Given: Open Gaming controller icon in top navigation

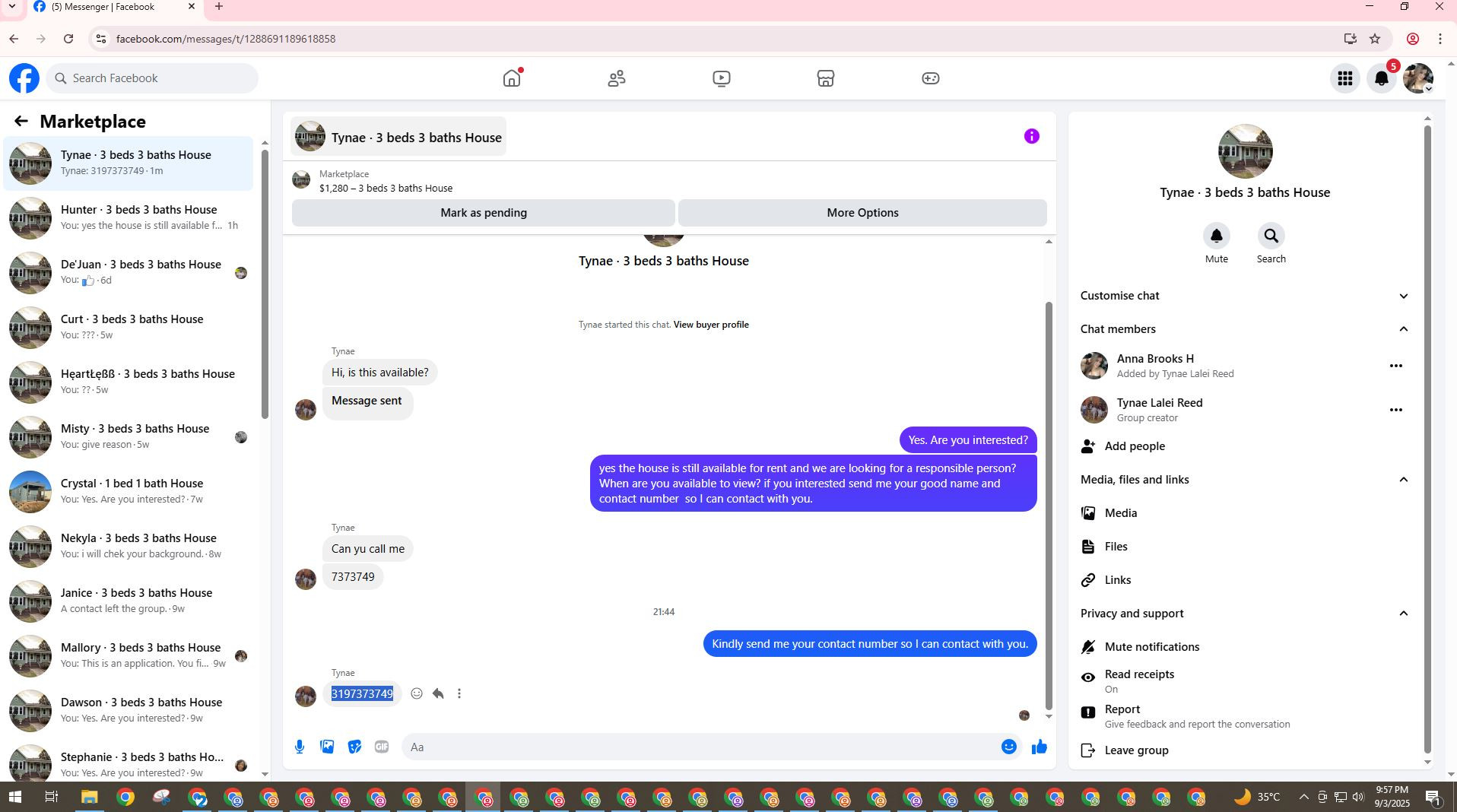Looking at the screenshot, I should [931, 78].
